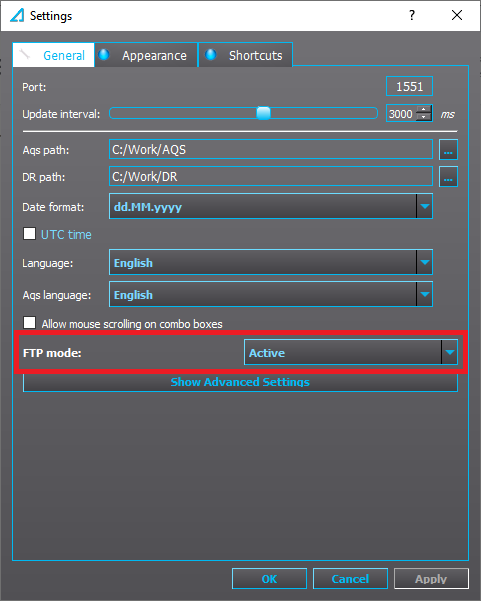Decrease update interval with down arrow

[424, 117]
